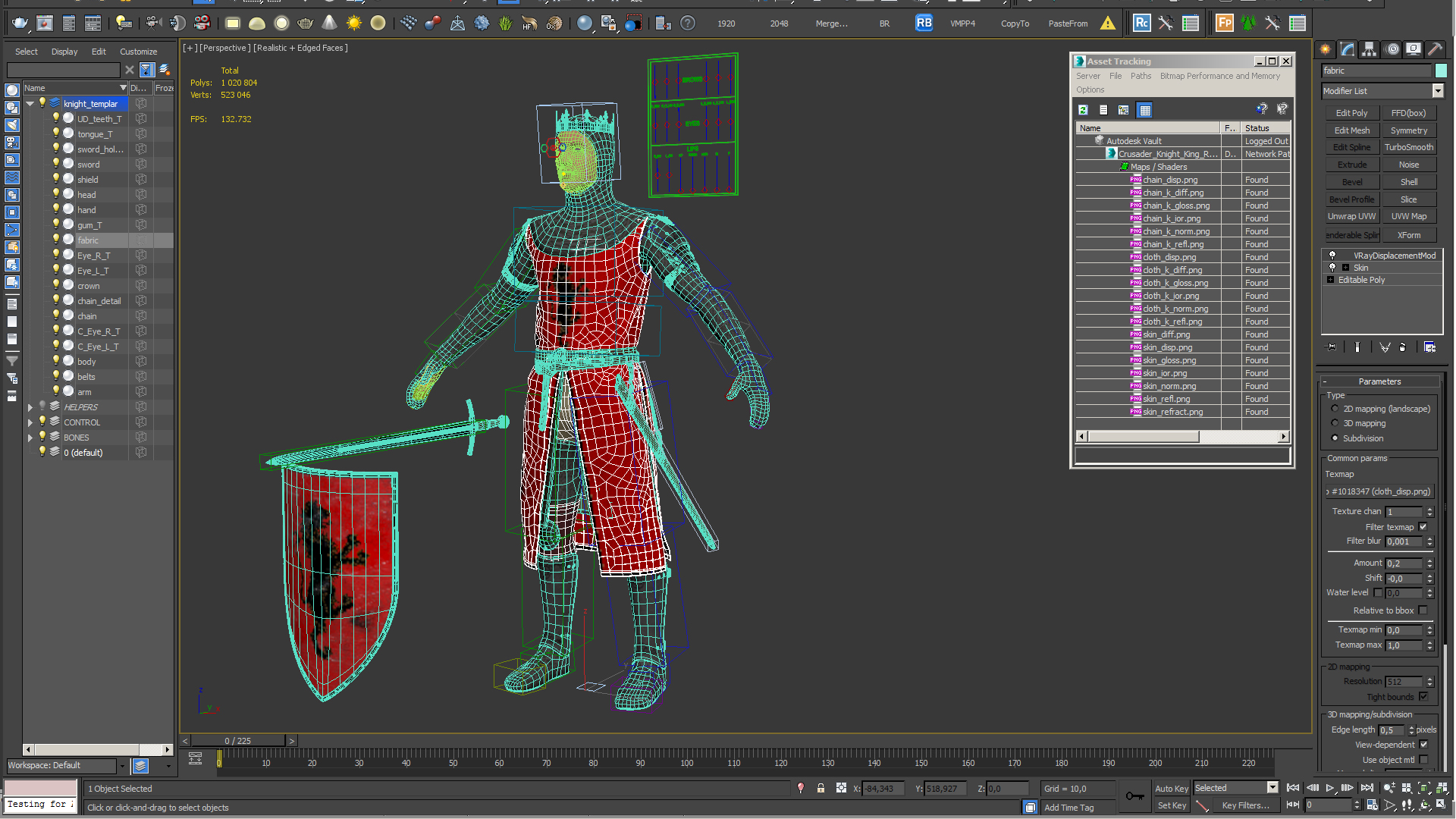Click the green grass icon
Image resolution: width=1456 pixels, height=819 pixels.
(x=506, y=24)
